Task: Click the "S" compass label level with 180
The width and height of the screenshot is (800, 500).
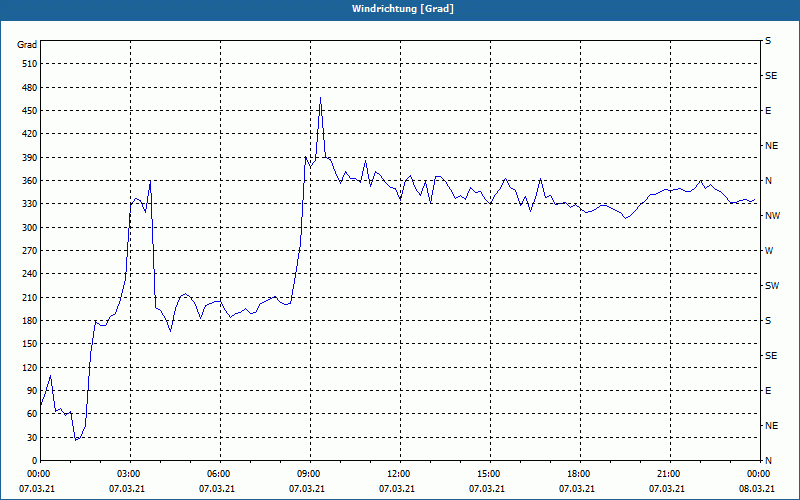Action: tap(768, 321)
